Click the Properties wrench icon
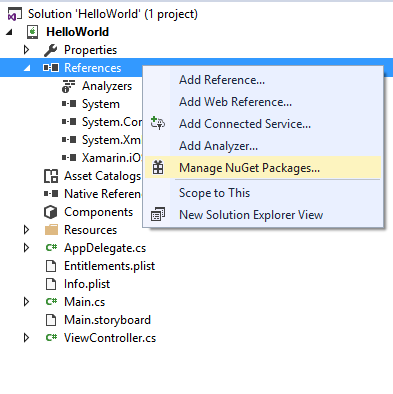The image size is (393, 394). [x=51, y=50]
